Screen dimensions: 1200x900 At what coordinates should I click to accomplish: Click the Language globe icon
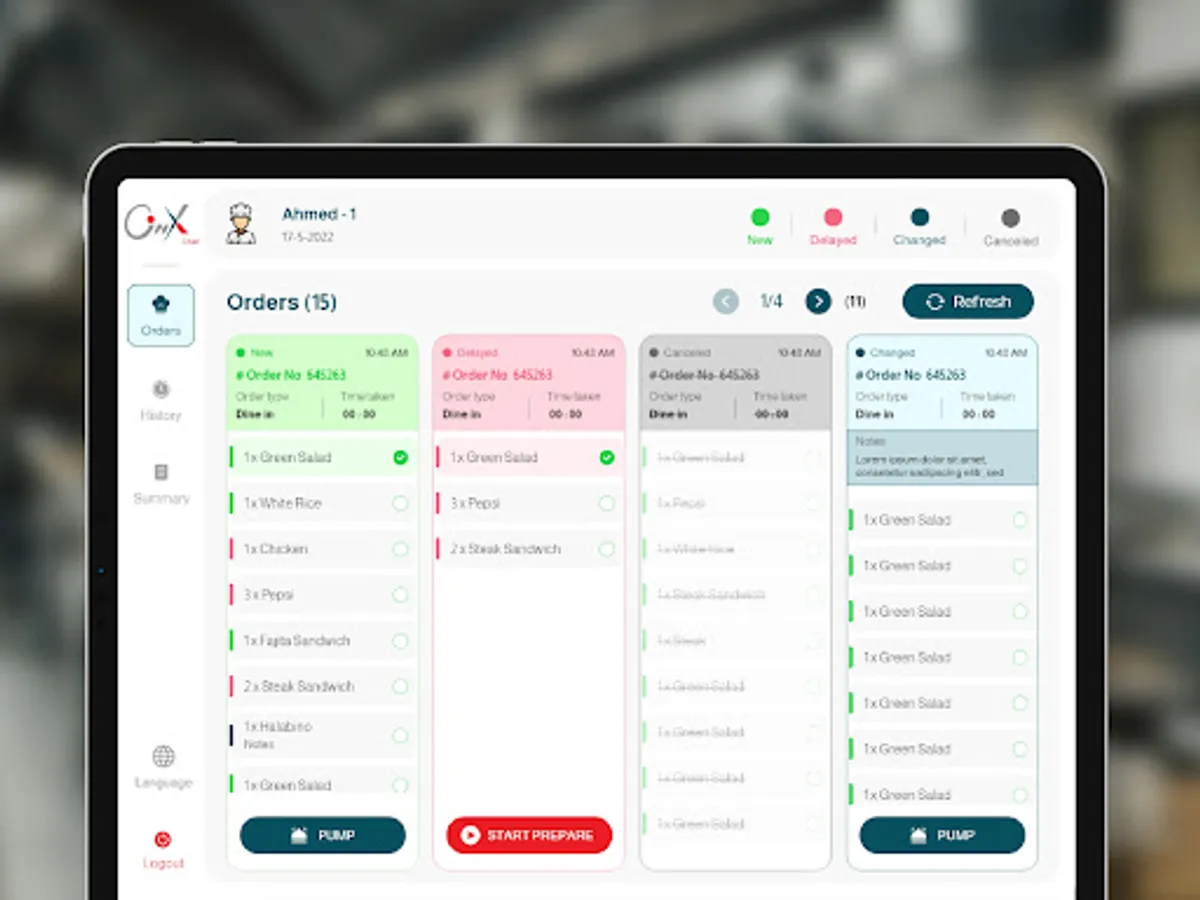[162, 757]
